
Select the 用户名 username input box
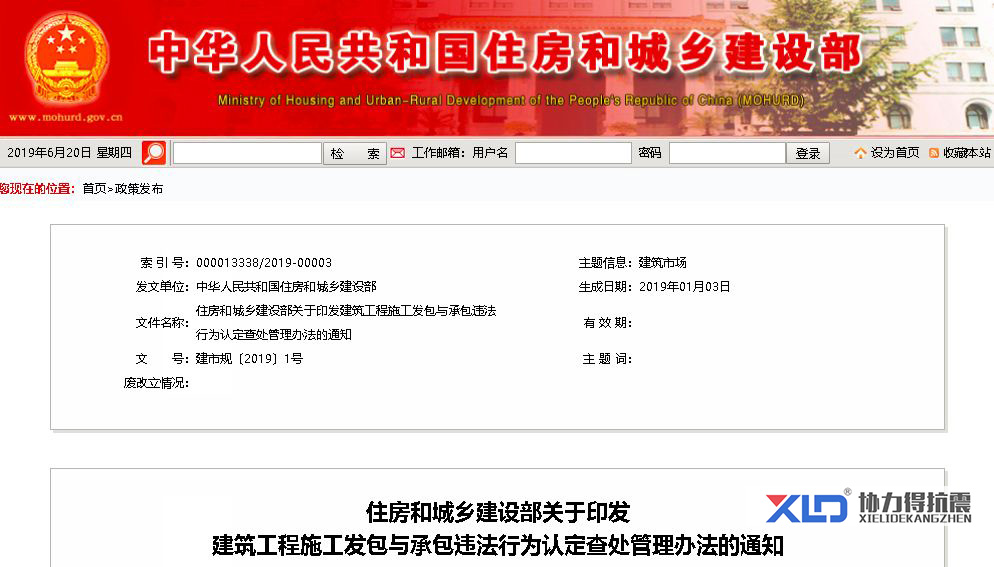coord(573,153)
